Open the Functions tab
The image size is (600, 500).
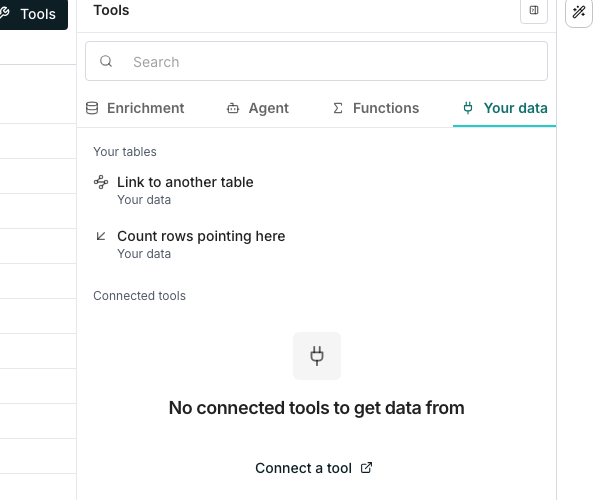[376, 108]
